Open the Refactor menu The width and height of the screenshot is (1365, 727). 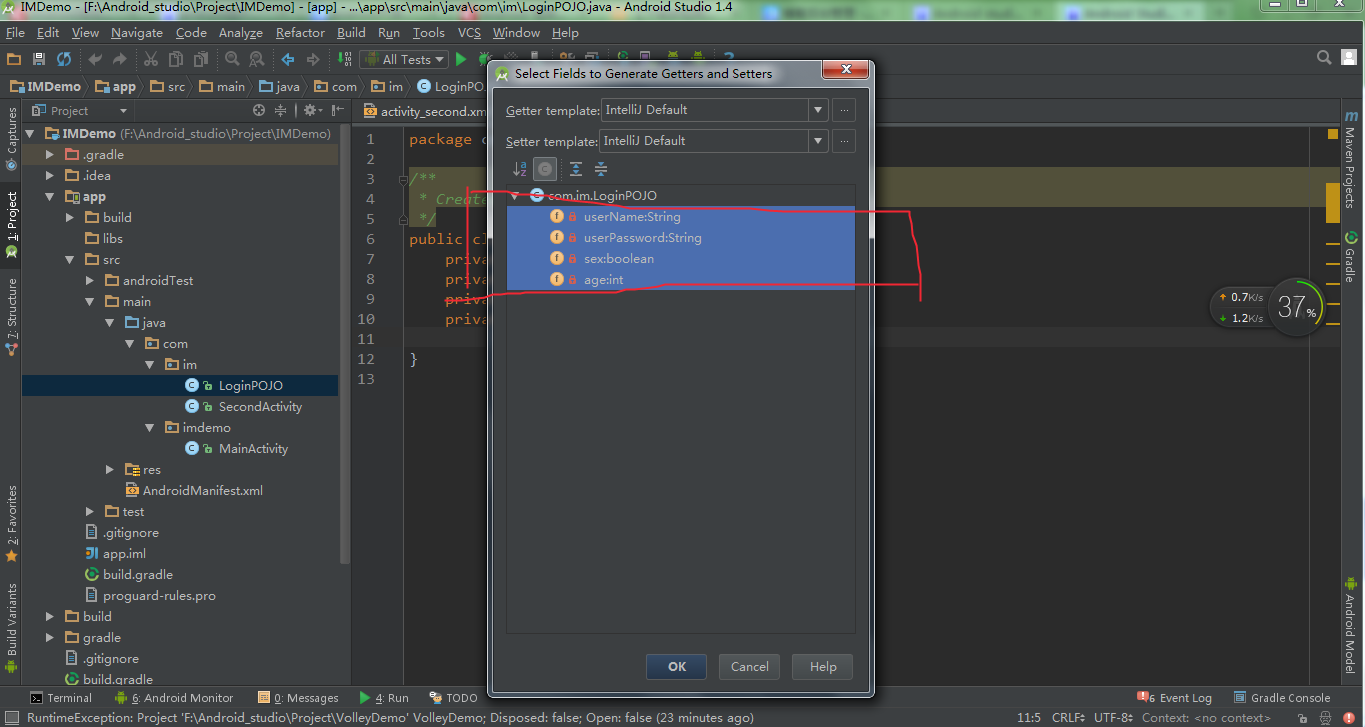pos(300,32)
